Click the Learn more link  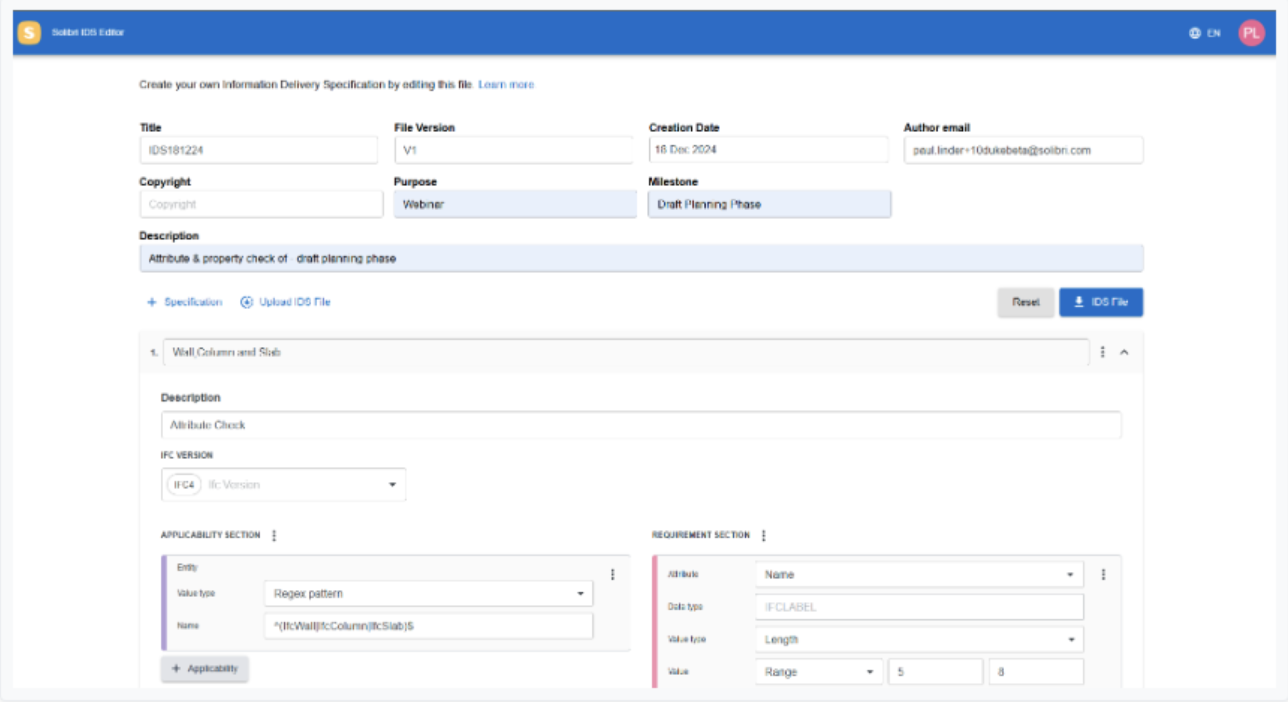(x=506, y=85)
